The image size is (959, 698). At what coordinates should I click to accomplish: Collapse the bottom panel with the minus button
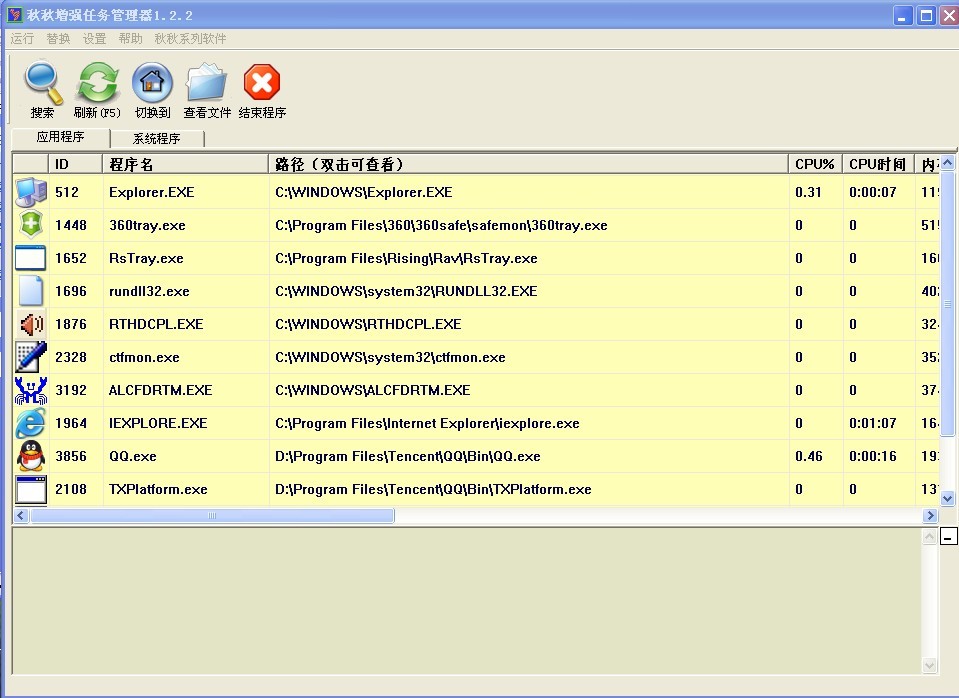point(948,537)
